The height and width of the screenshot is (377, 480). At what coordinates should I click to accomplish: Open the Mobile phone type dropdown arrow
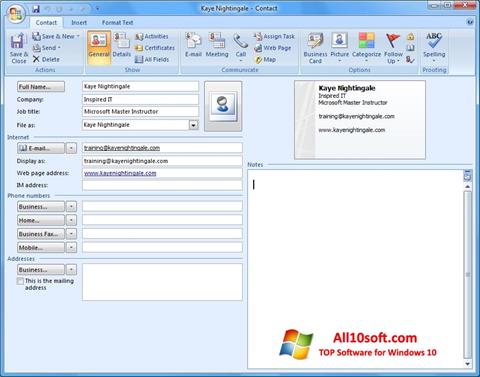coord(71,248)
